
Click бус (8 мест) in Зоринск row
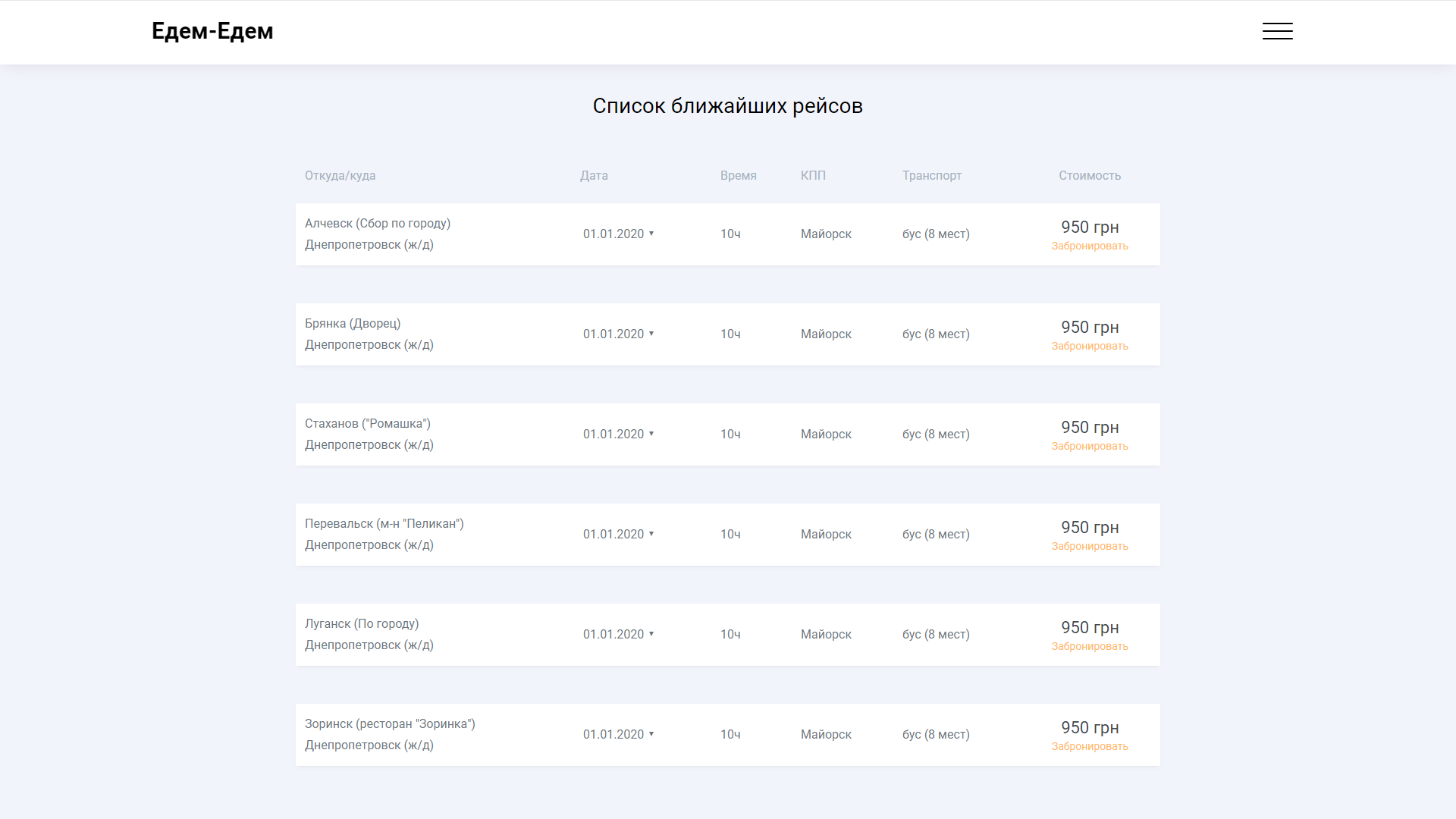(936, 734)
